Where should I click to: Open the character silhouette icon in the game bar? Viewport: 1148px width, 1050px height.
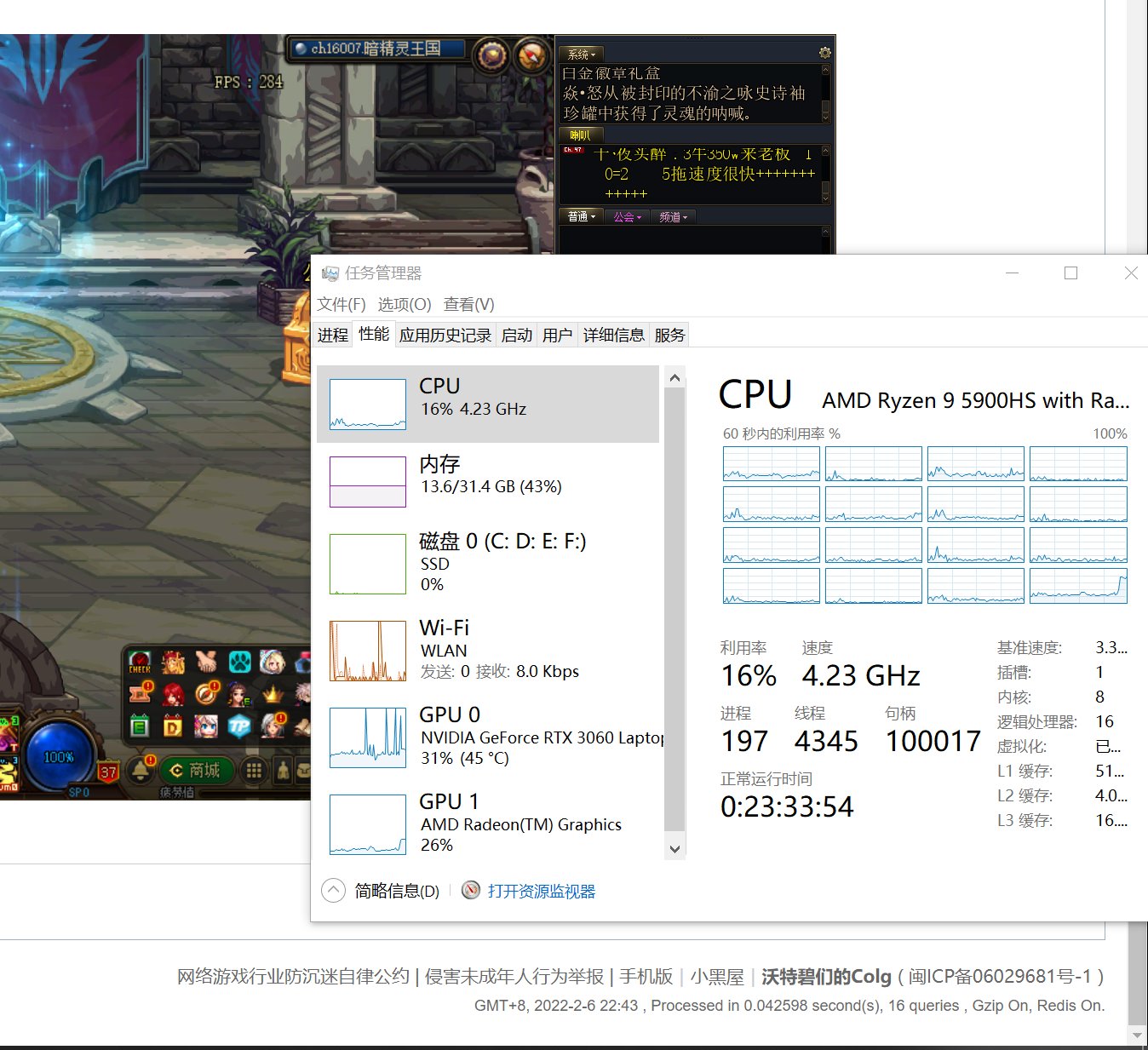(x=283, y=770)
